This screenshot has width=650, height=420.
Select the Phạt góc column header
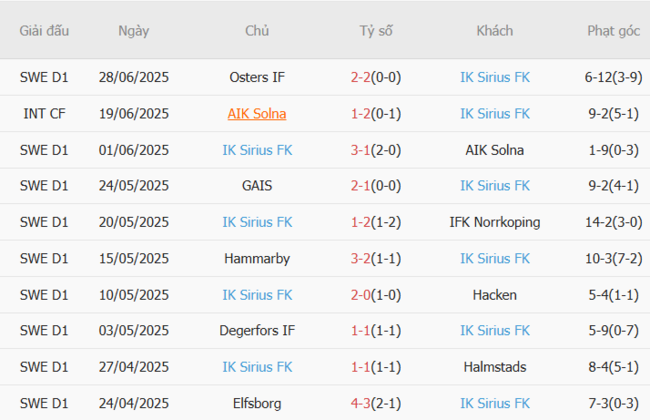click(x=613, y=31)
